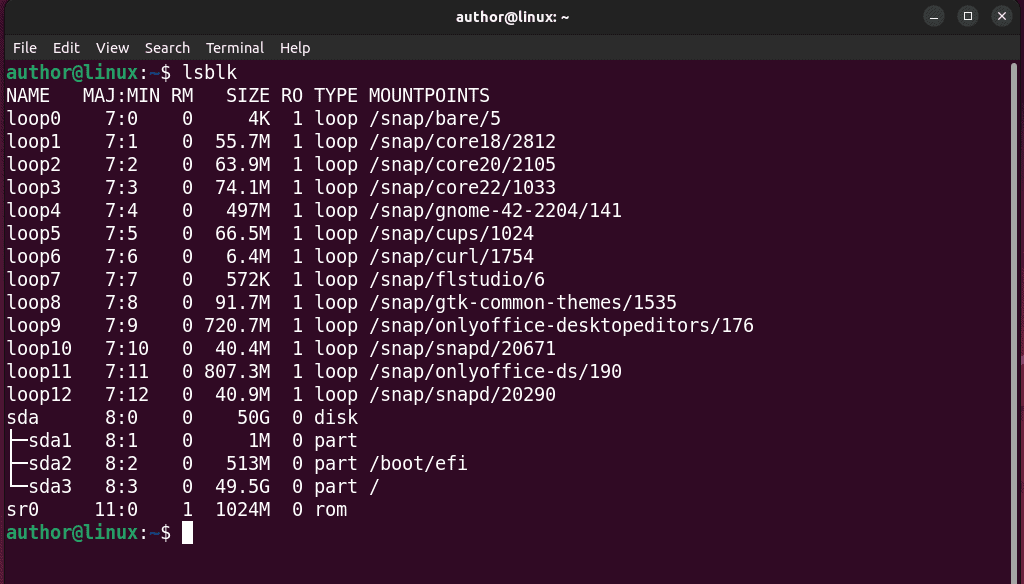Open the Edit menu
Image resolution: width=1024 pixels, height=584 pixels.
(66, 47)
